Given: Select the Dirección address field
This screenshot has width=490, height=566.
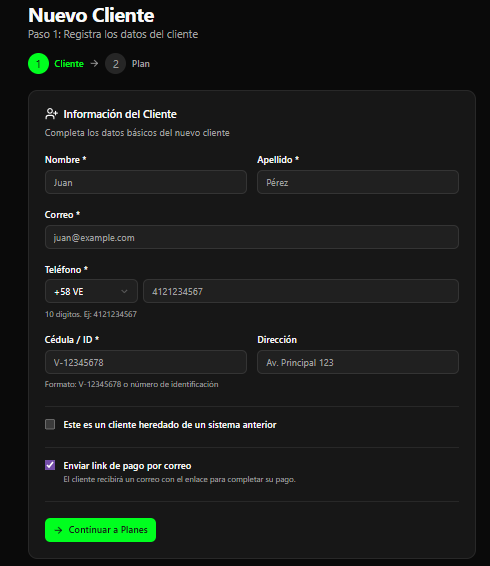Looking at the screenshot, I should click(358, 362).
